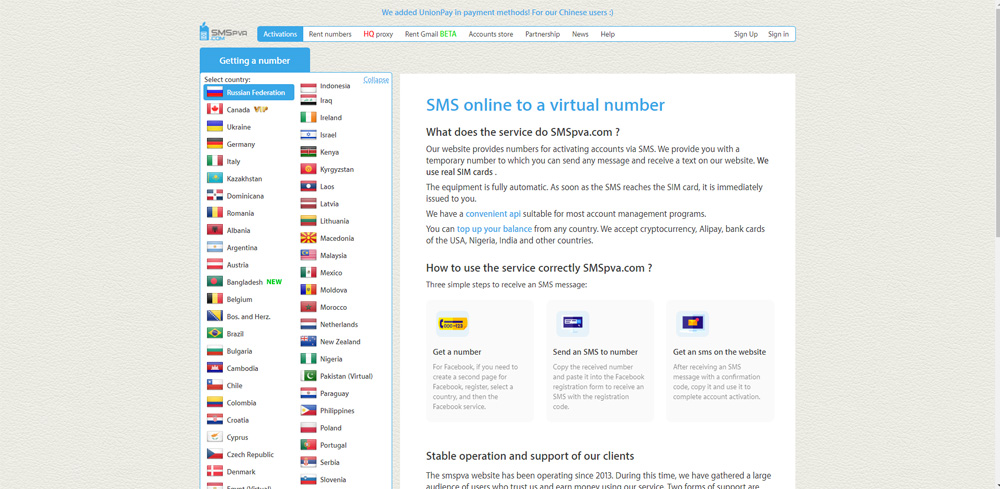The width and height of the screenshot is (1000, 489).
Task: Switch to the Activations tab
Action: (x=280, y=34)
